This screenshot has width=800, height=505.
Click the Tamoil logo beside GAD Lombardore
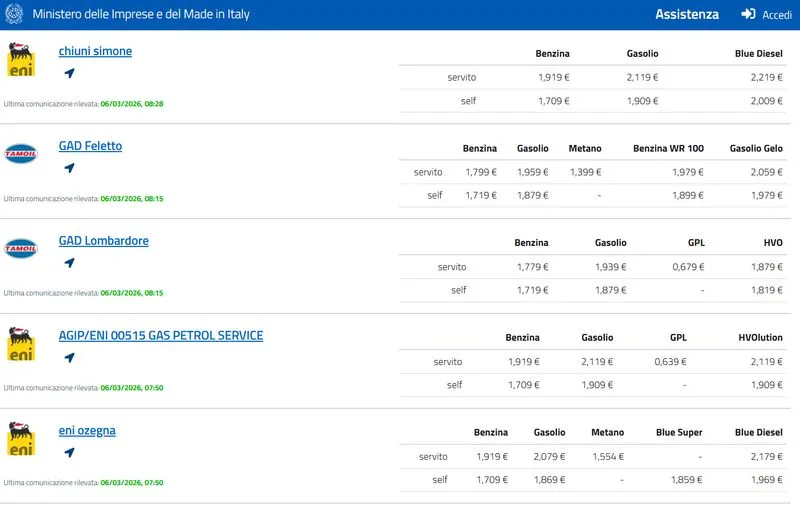pyautogui.click(x=21, y=248)
